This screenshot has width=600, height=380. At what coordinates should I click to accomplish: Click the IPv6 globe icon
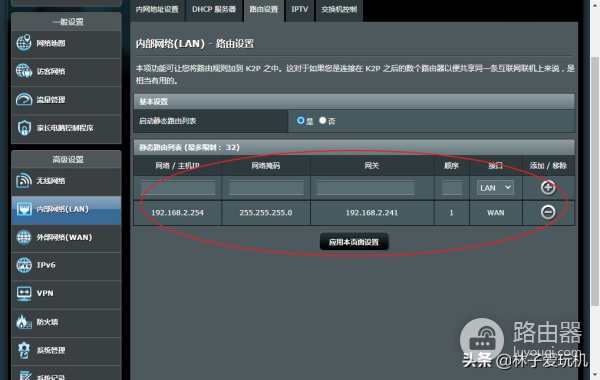click(x=24, y=265)
